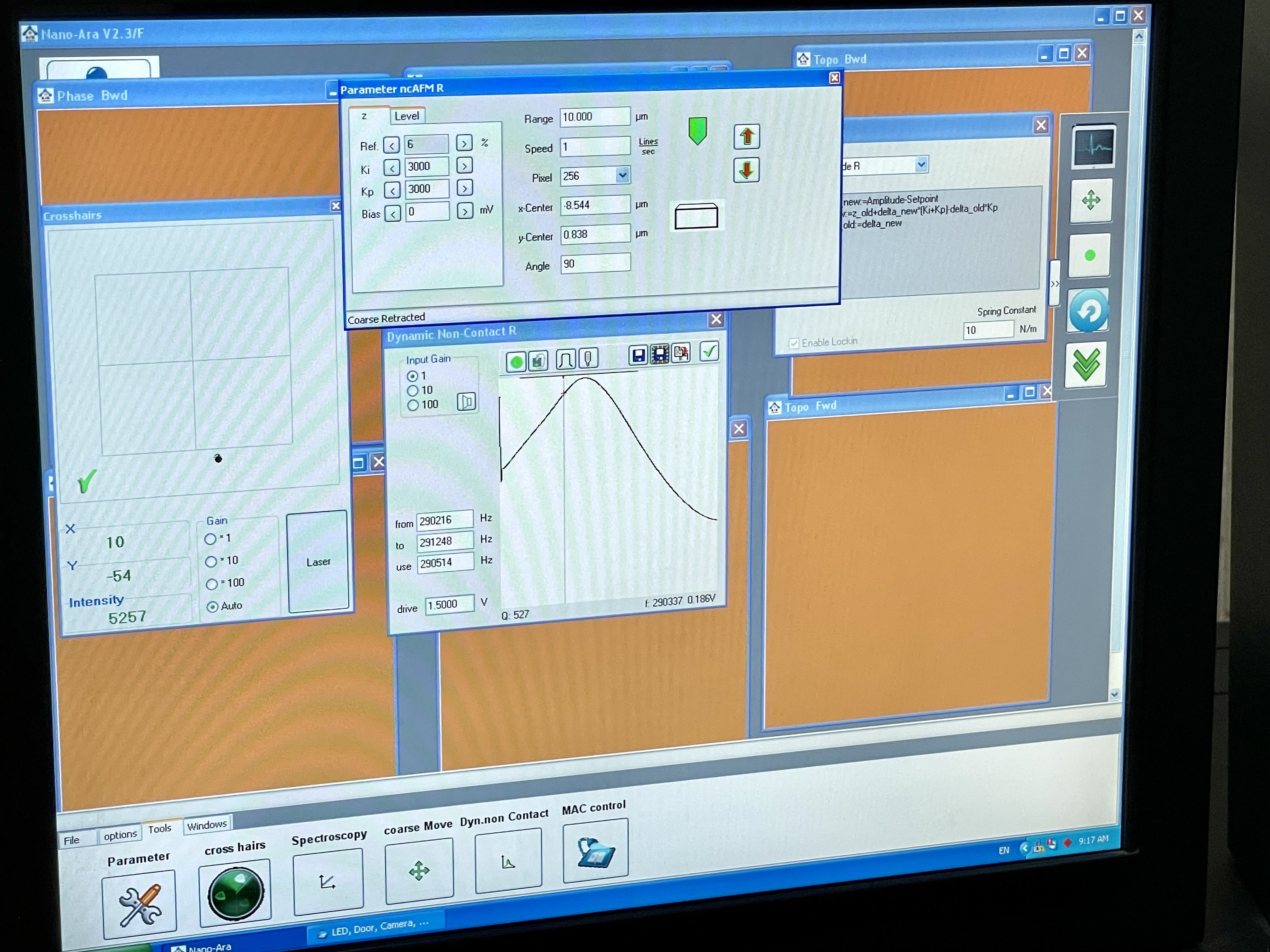The height and width of the screenshot is (952, 1270).
Task: Expand the side panel with the double-chevron handle
Action: [1054, 283]
